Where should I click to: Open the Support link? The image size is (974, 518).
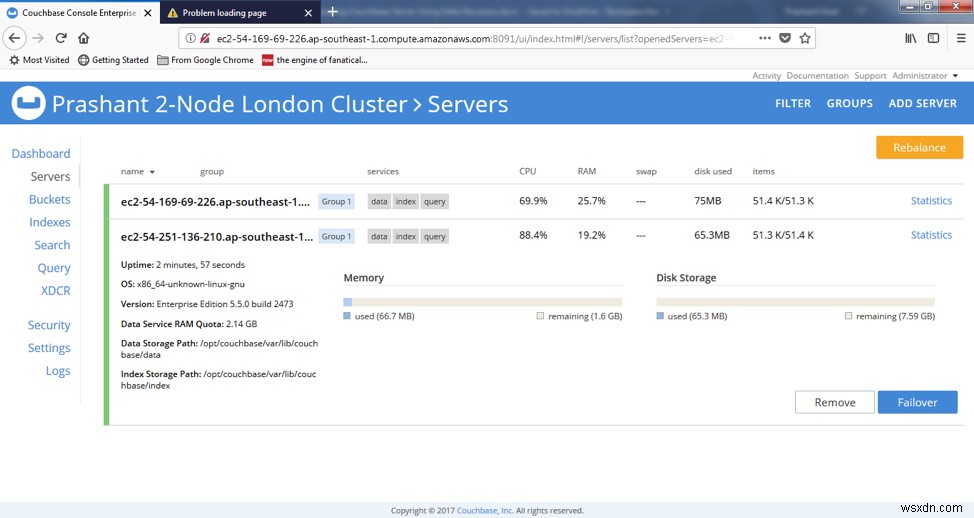point(870,76)
